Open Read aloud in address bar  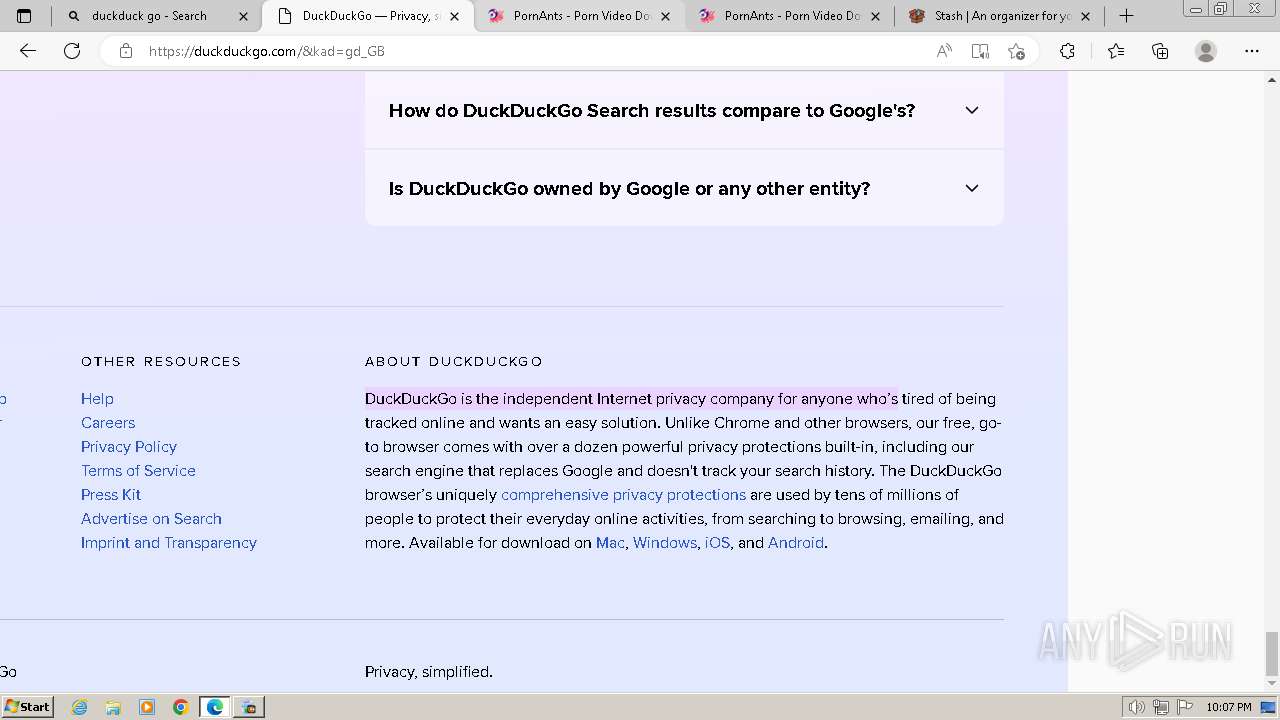tap(943, 51)
